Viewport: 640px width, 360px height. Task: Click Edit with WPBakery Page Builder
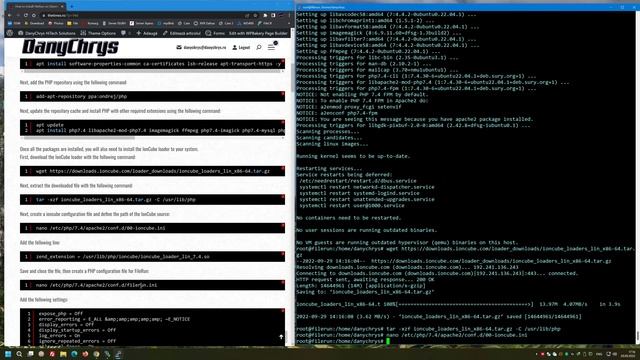pos(258,33)
